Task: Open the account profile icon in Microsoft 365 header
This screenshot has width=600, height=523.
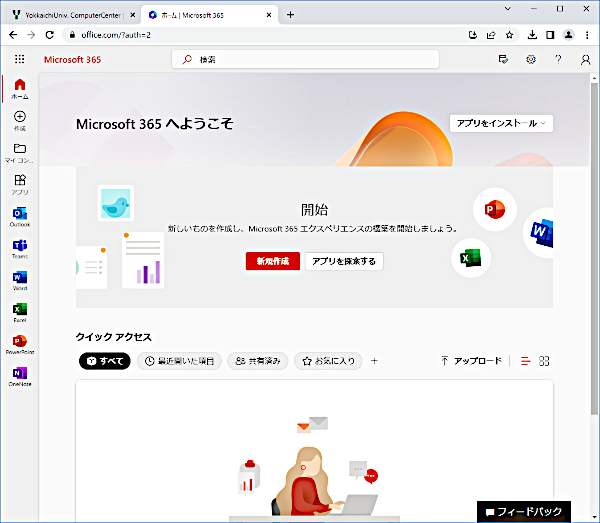Action: [585, 59]
